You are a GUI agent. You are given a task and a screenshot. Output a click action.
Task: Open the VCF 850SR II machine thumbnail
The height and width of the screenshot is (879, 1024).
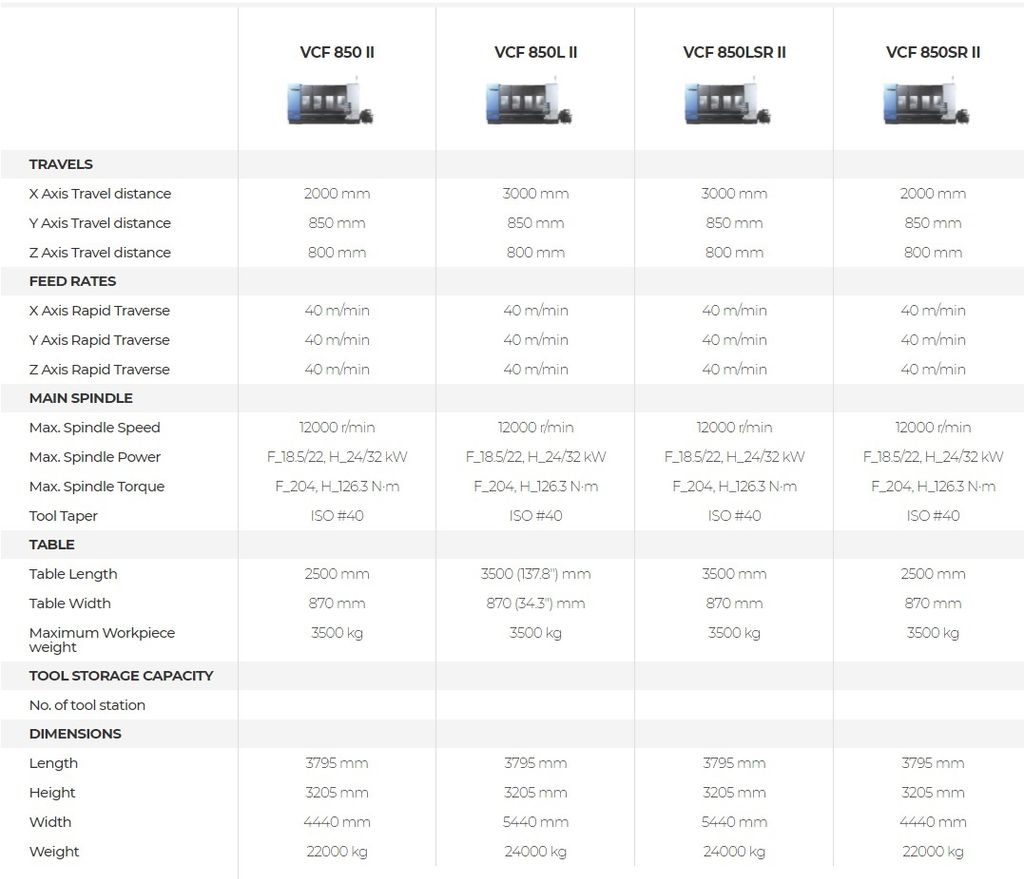[927, 101]
